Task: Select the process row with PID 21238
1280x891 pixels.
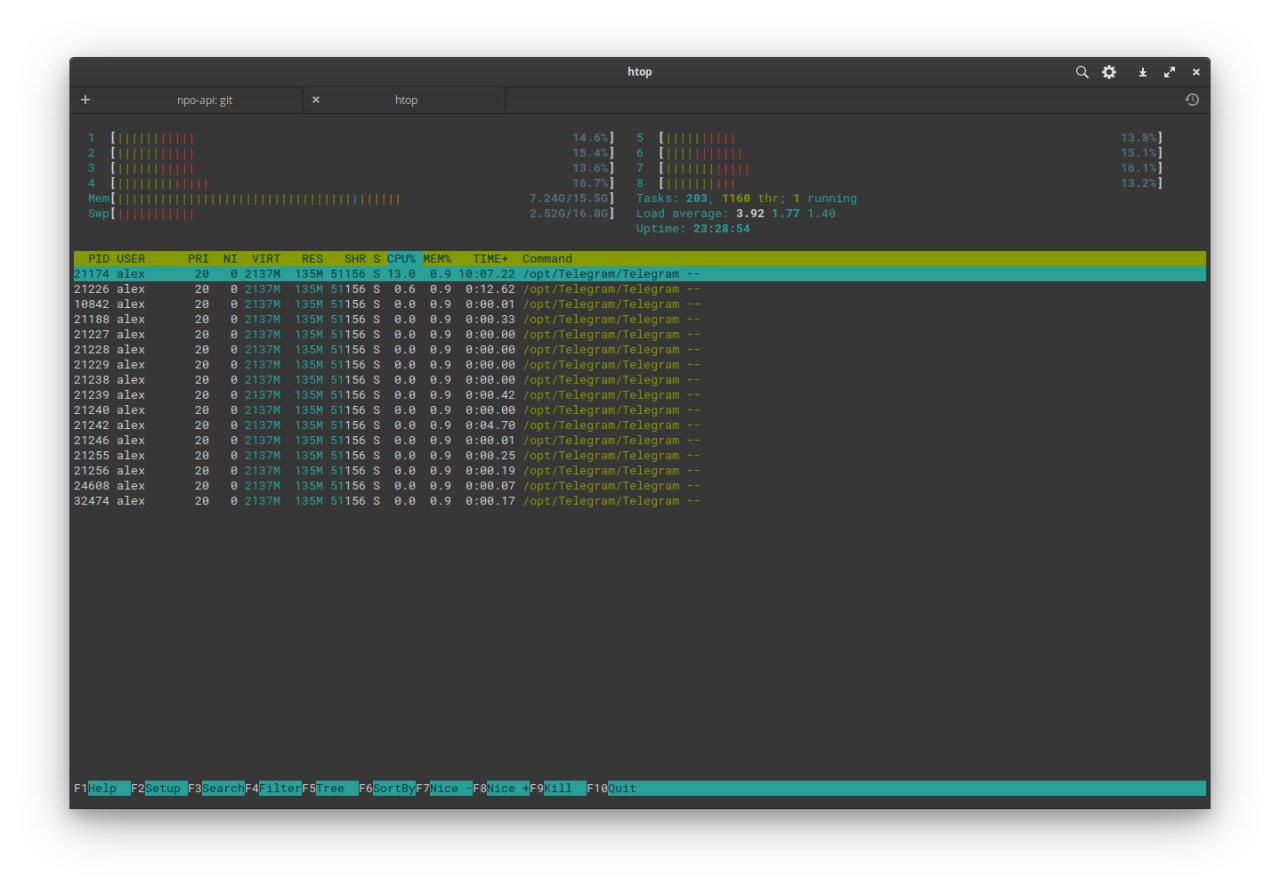Action: [x=640, y=380]
